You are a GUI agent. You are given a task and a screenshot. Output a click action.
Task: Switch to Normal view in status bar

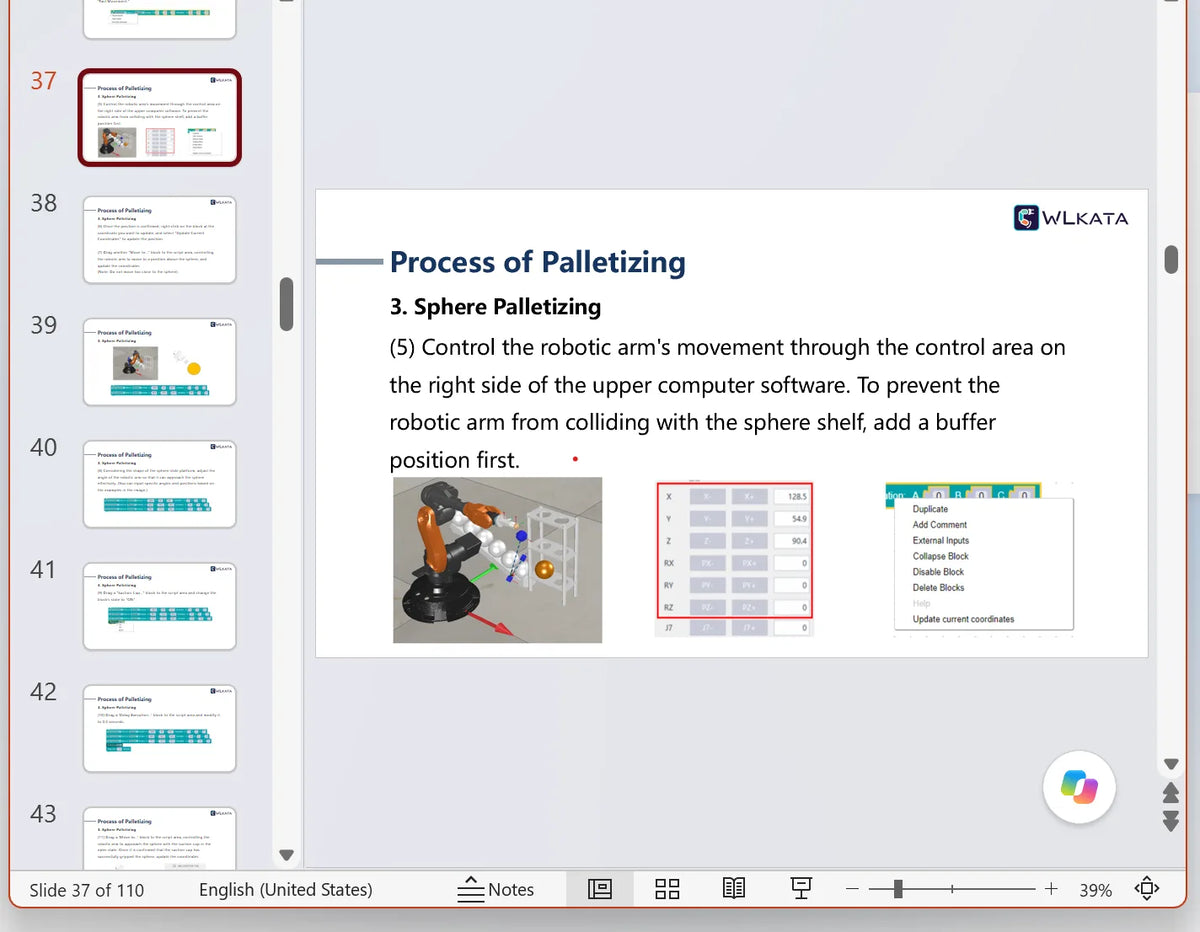click(x=600, y=889)
